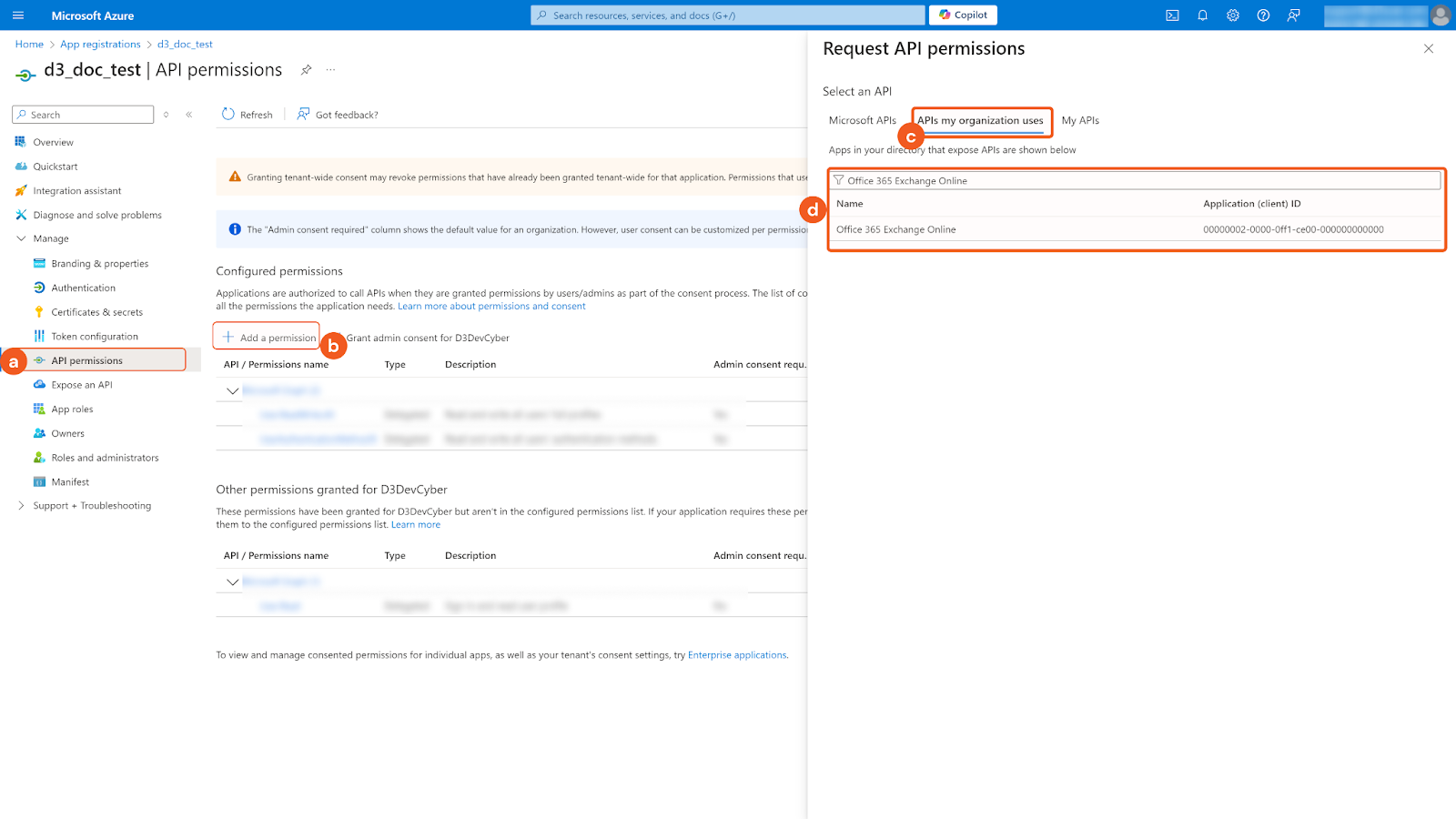Switch to the Microsoft APIs tab

(861, 120)
